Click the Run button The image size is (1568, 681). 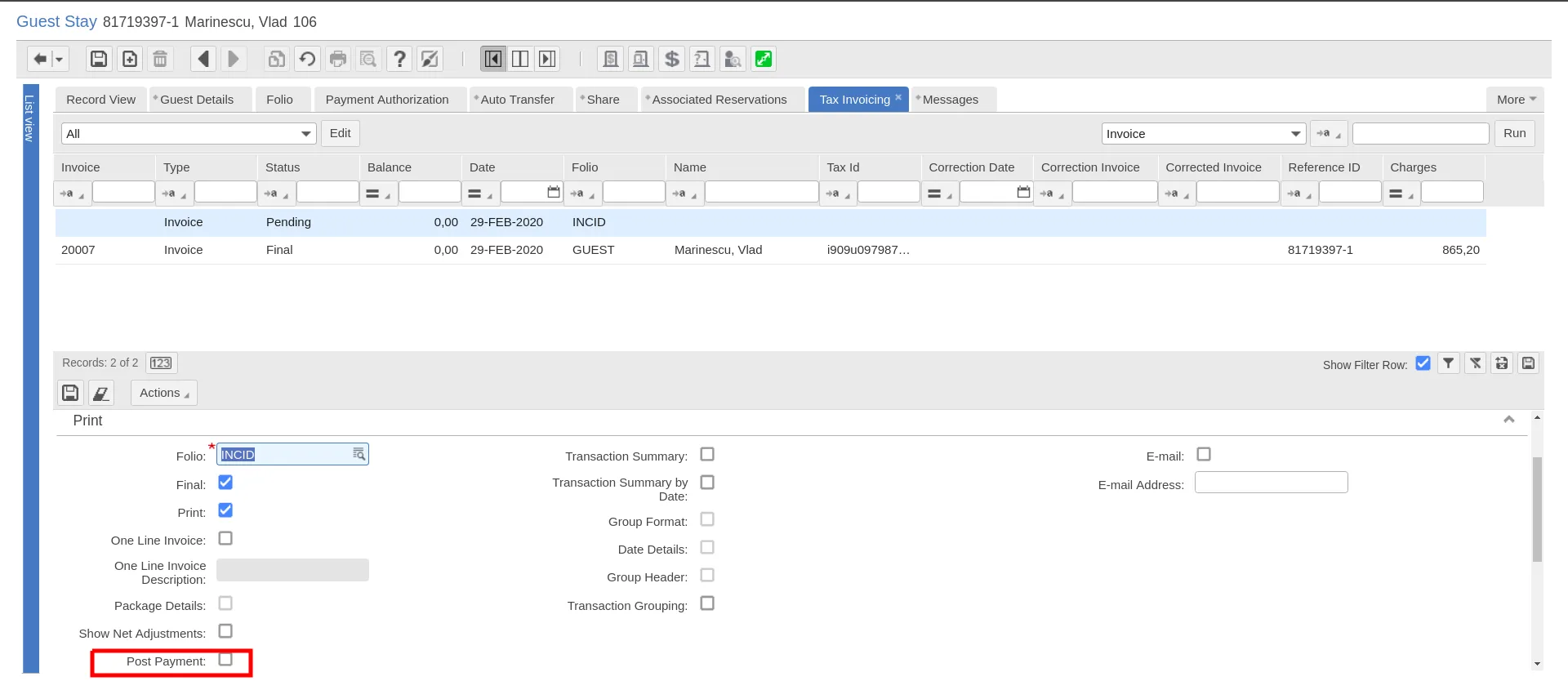[x=1515, y=133]
